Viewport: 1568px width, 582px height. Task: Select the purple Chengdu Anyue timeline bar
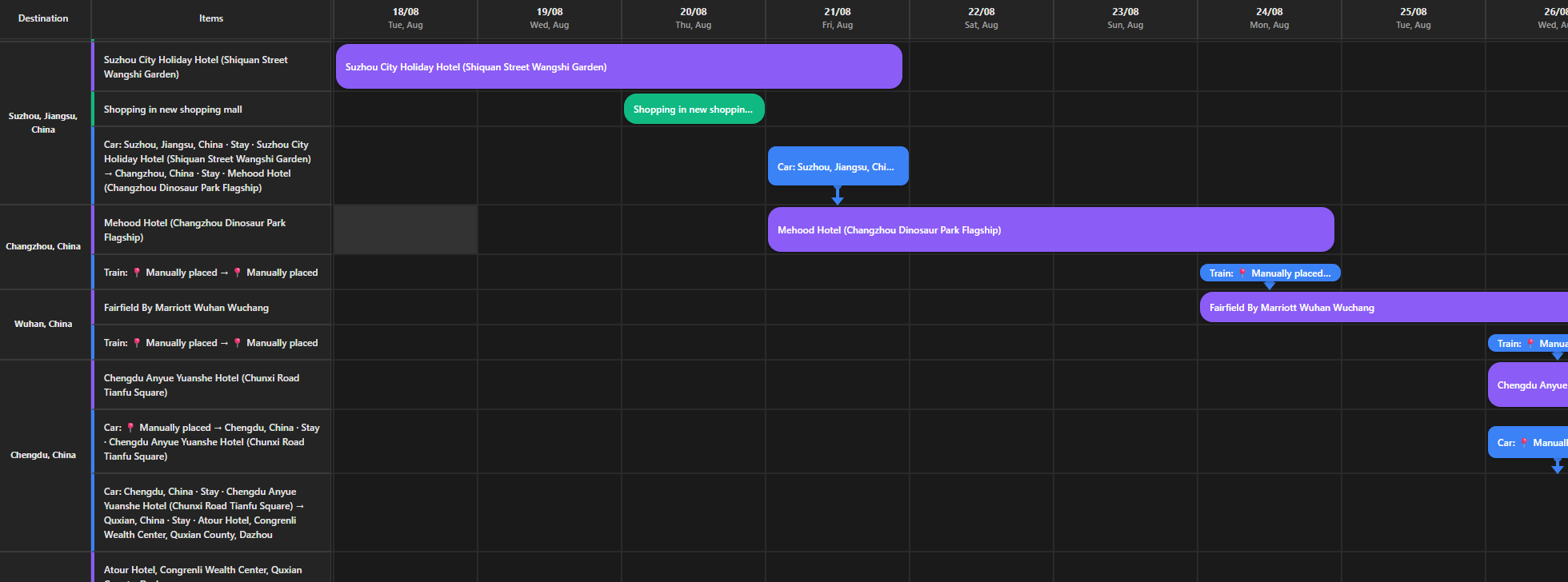click(1528, 385)
